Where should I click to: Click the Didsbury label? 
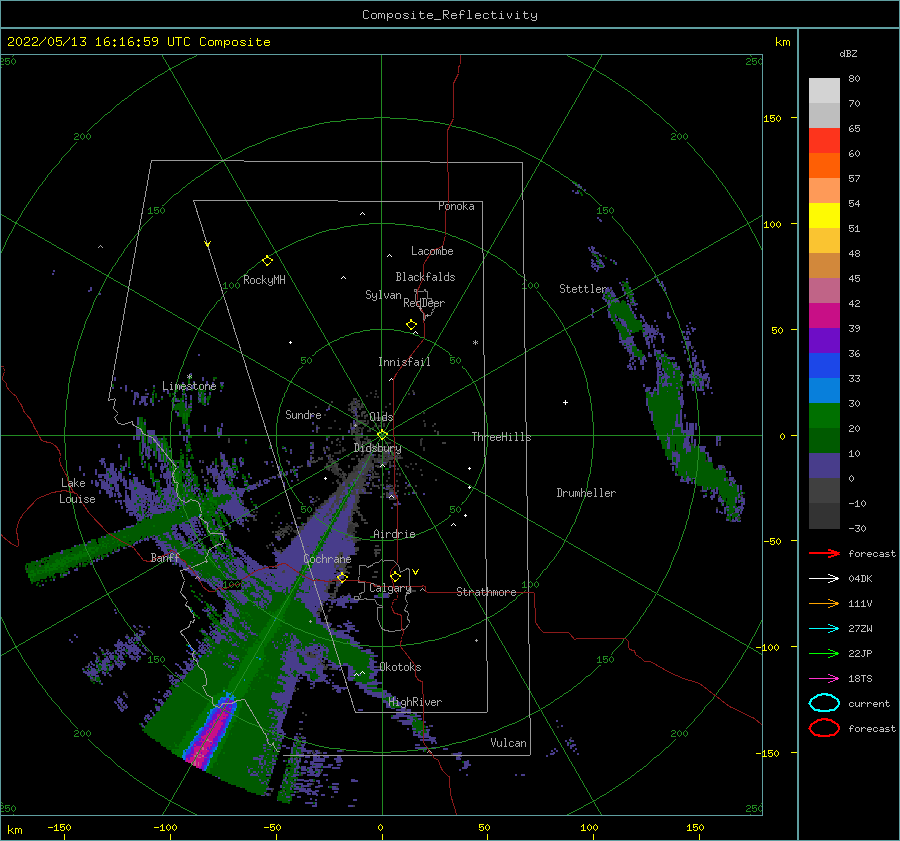coord(377,448)
